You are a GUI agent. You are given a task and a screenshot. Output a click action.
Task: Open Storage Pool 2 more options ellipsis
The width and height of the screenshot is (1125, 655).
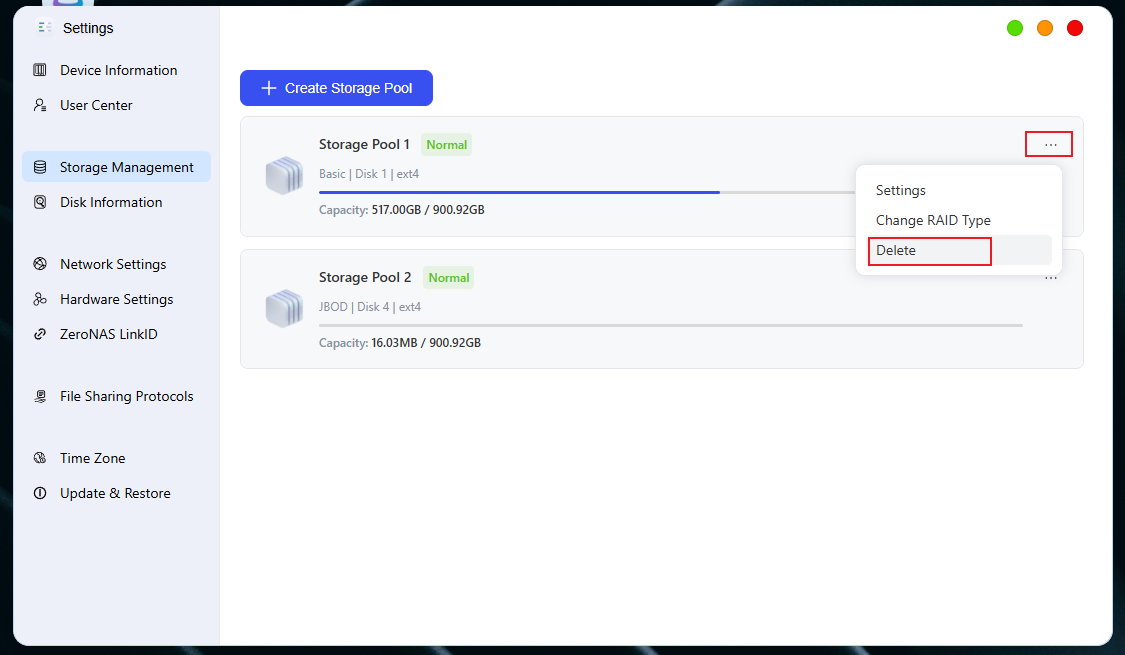tap(1050, 278)
